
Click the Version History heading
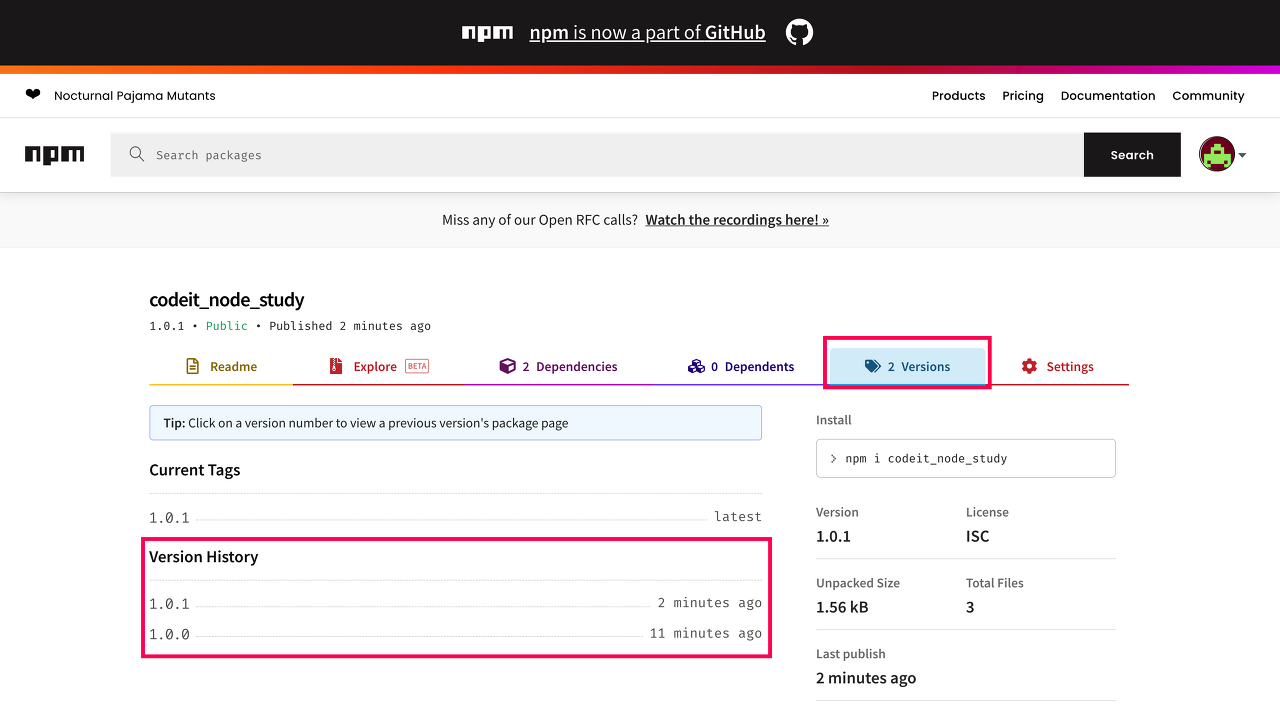(x=204, y=557)
